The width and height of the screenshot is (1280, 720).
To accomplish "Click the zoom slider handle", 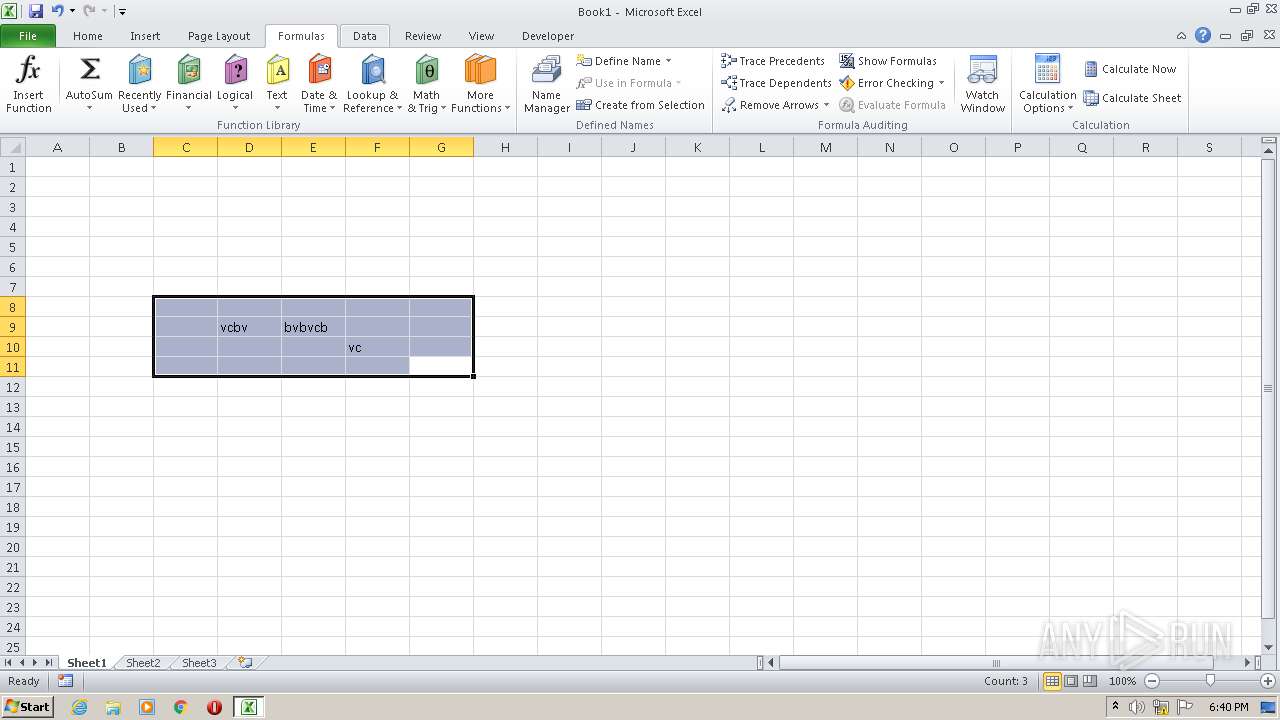I will [x=1210, y=681].
